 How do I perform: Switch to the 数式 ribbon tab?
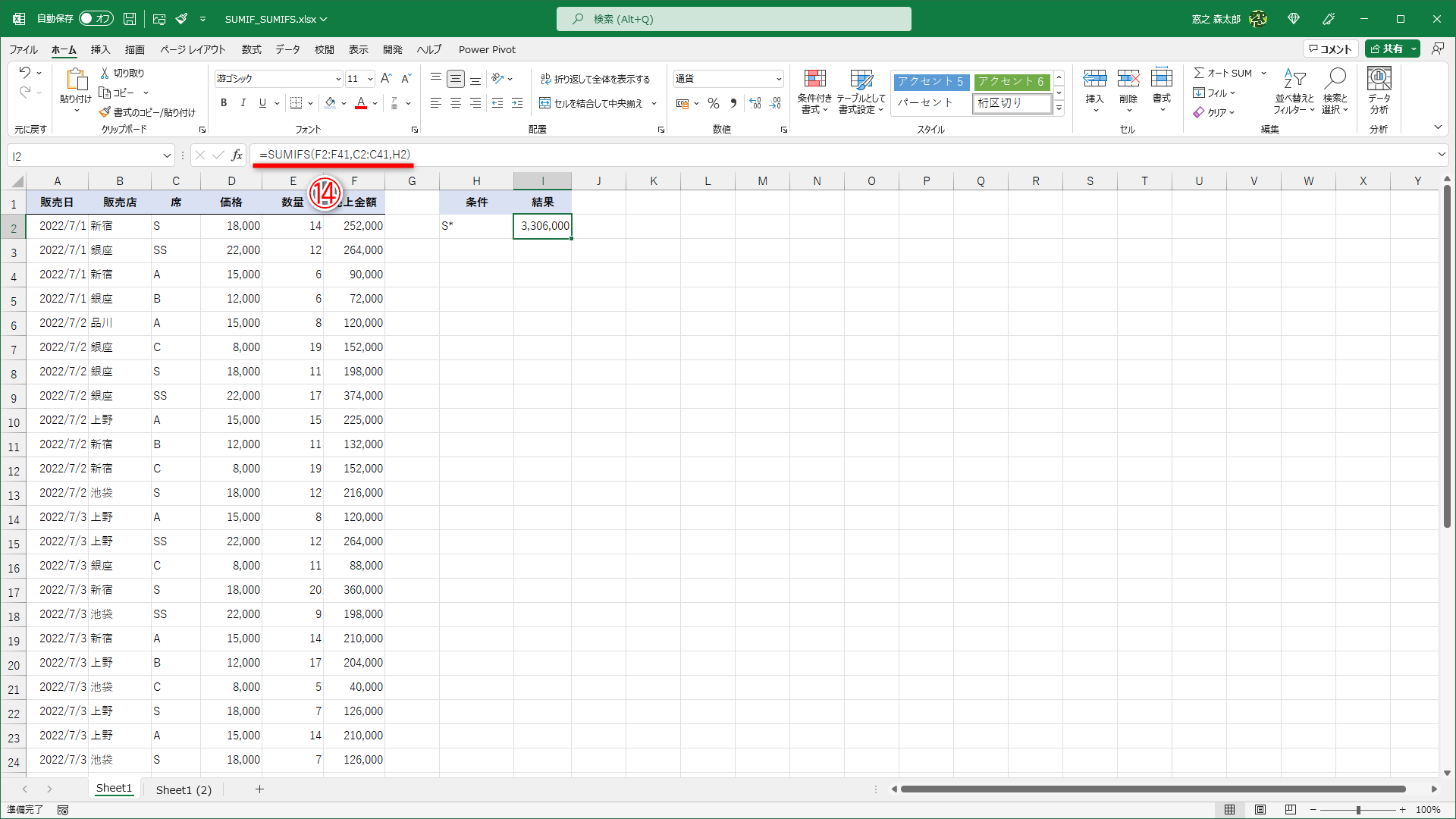251,49
